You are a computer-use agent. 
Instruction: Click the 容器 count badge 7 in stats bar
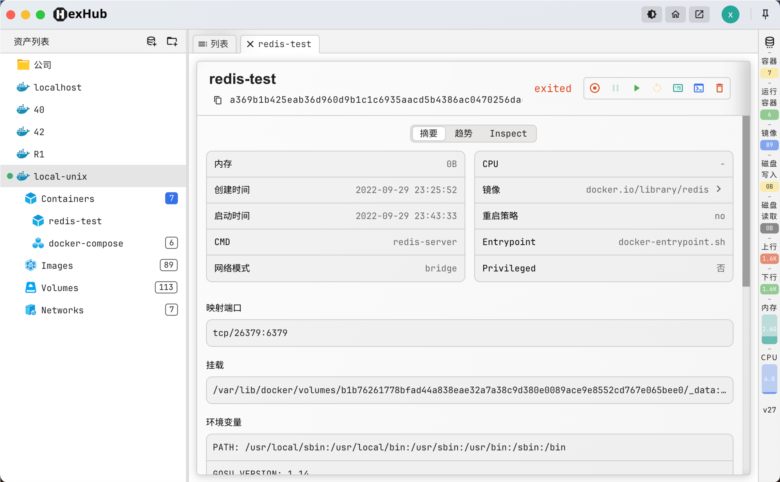click(769, 73)
